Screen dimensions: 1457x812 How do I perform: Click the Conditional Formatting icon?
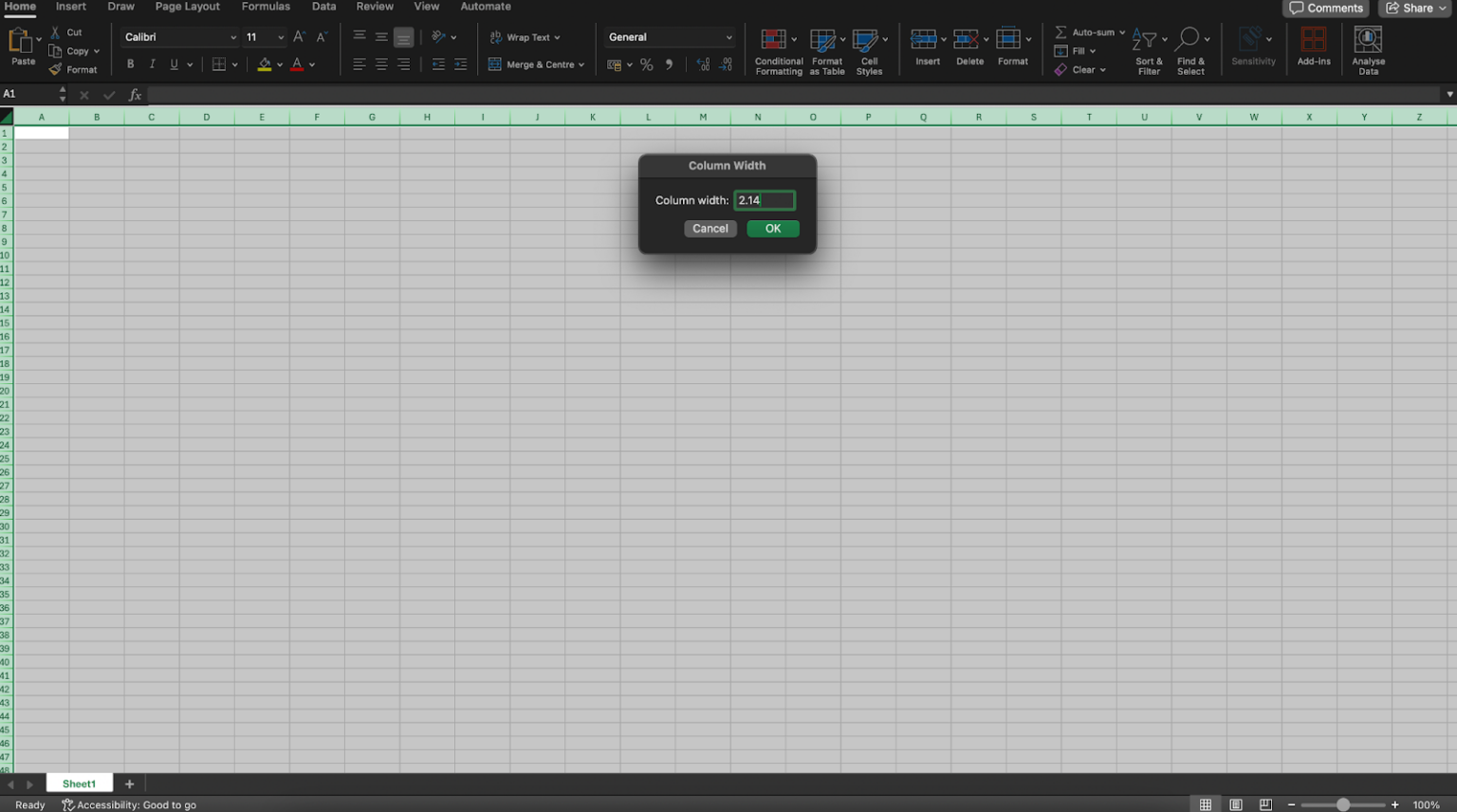coord(774,41)
